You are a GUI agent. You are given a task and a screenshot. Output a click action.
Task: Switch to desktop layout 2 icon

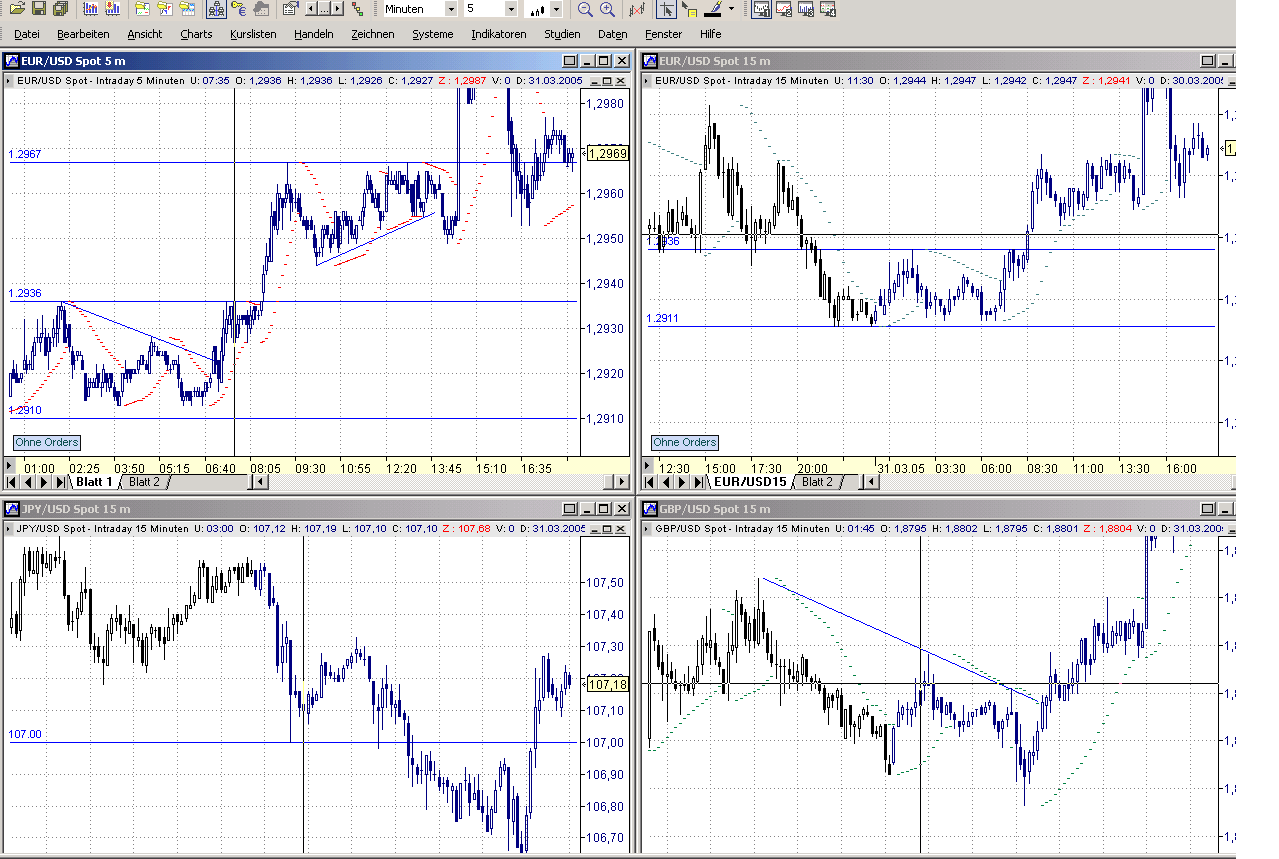pyautogui.click(x=783, y=9)
